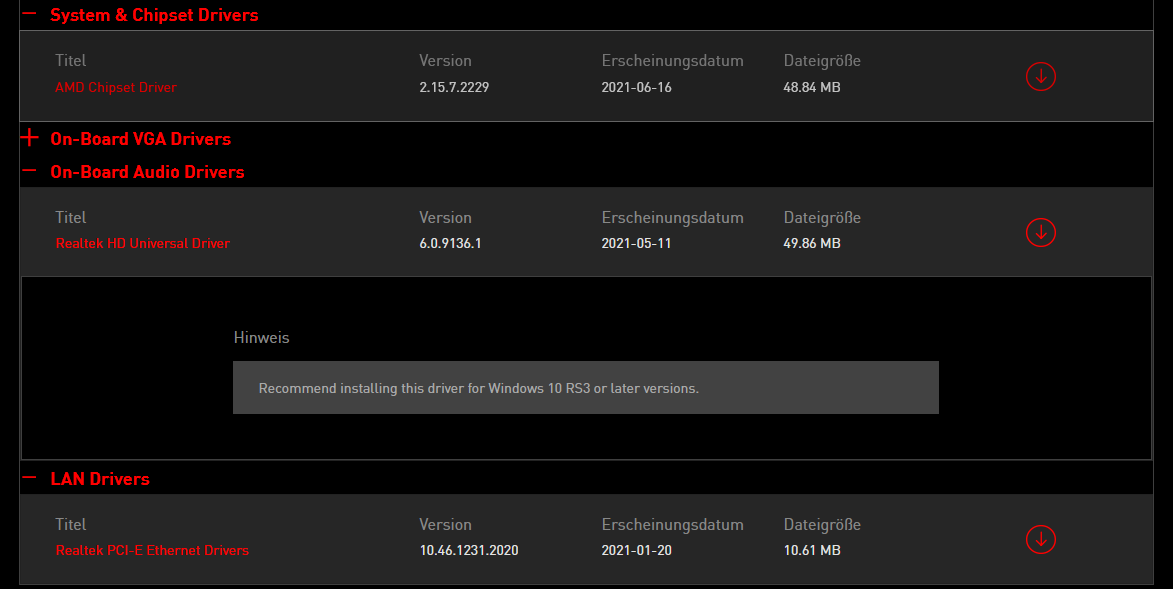Toggle the On-Board Audio Drivers section heading
The width and height of the screenshot is (1173, 589).
(x=147, y=172)
